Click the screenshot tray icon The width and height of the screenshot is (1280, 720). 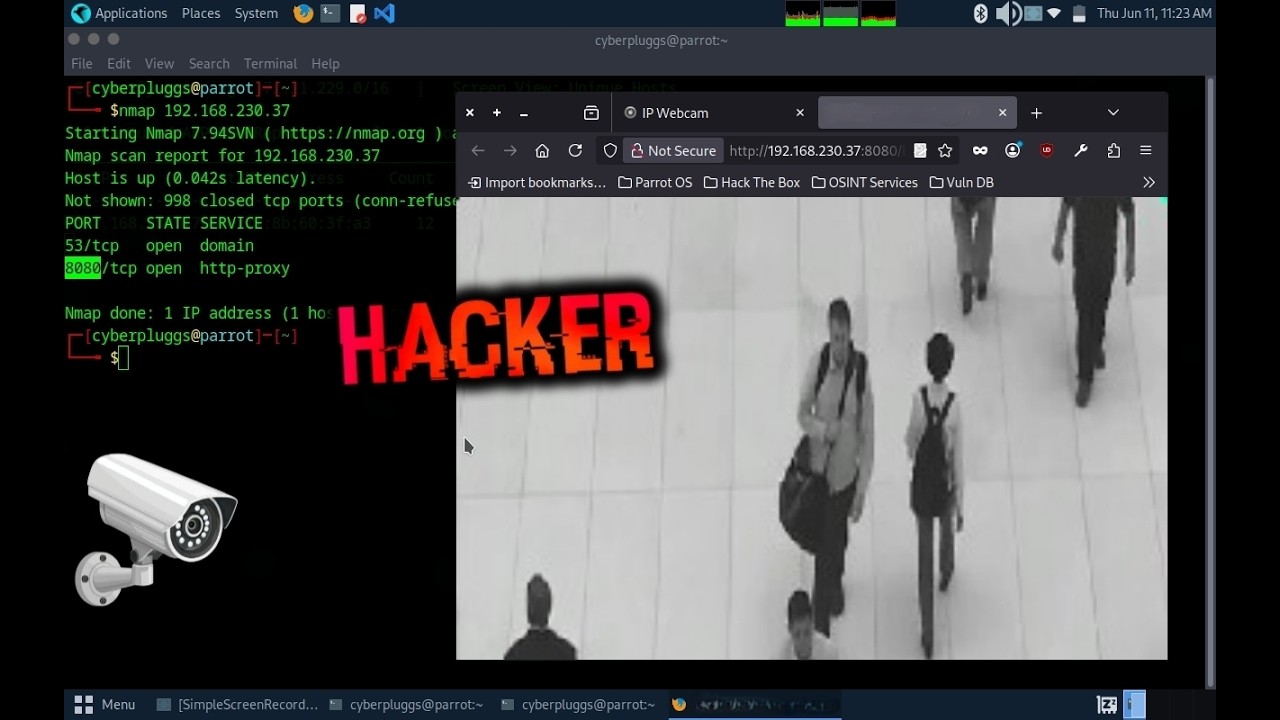pos(1032,13)
